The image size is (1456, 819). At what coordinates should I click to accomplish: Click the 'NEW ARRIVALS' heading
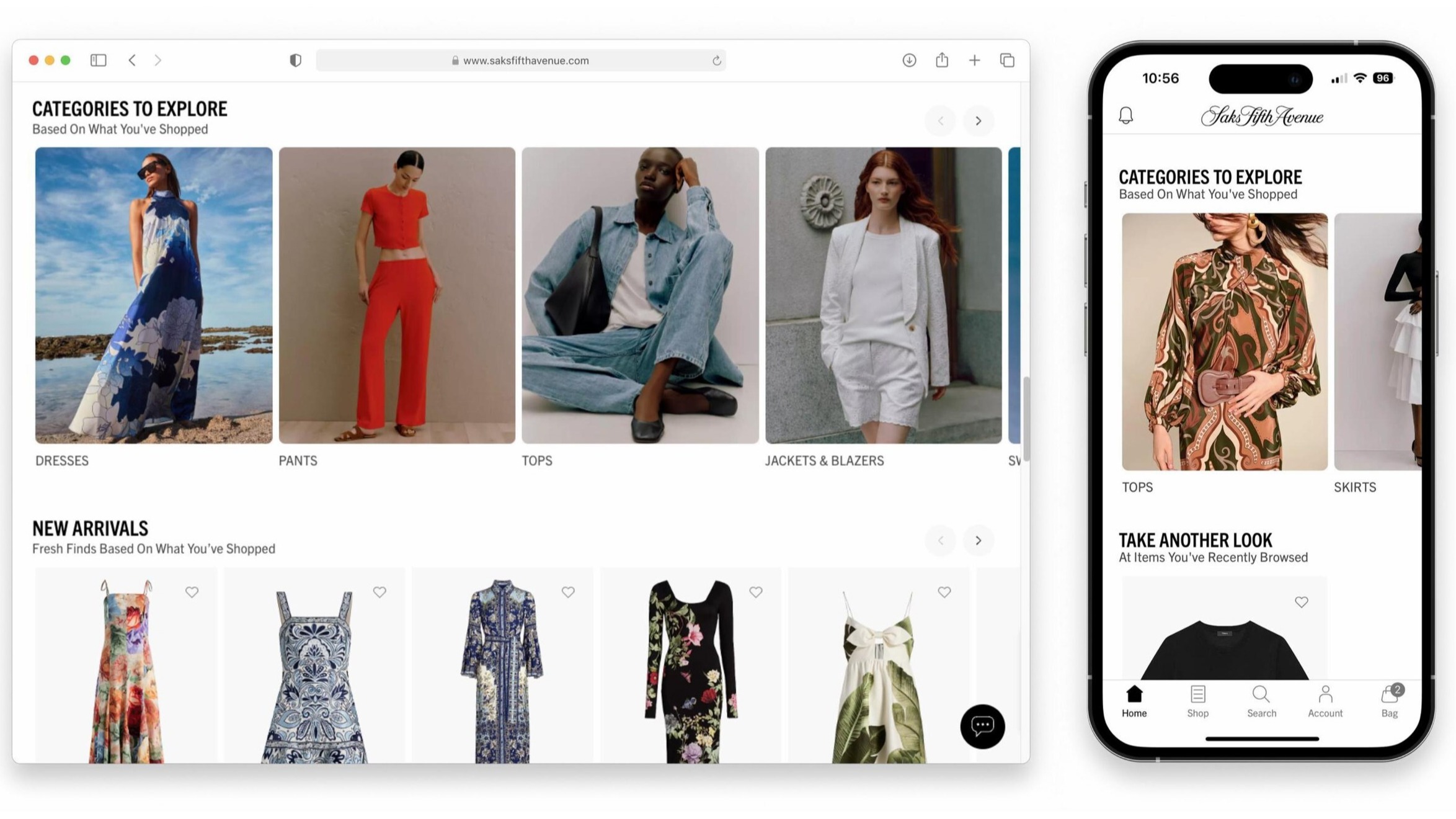point(91,529)
